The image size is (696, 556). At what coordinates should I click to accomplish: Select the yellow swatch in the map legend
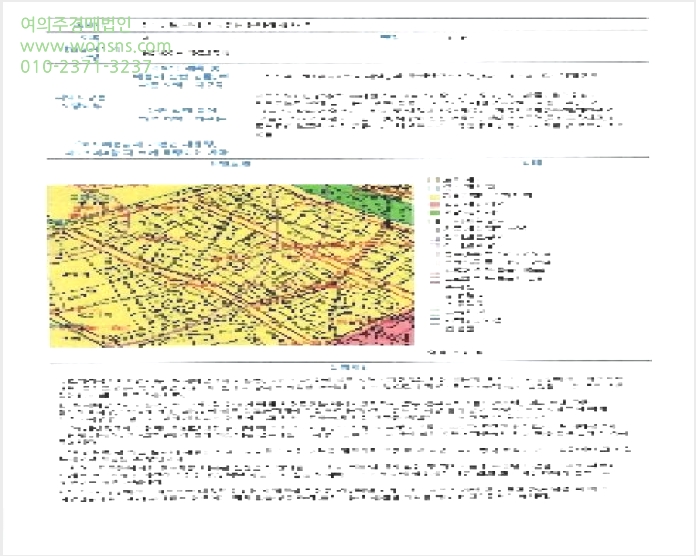435,196
